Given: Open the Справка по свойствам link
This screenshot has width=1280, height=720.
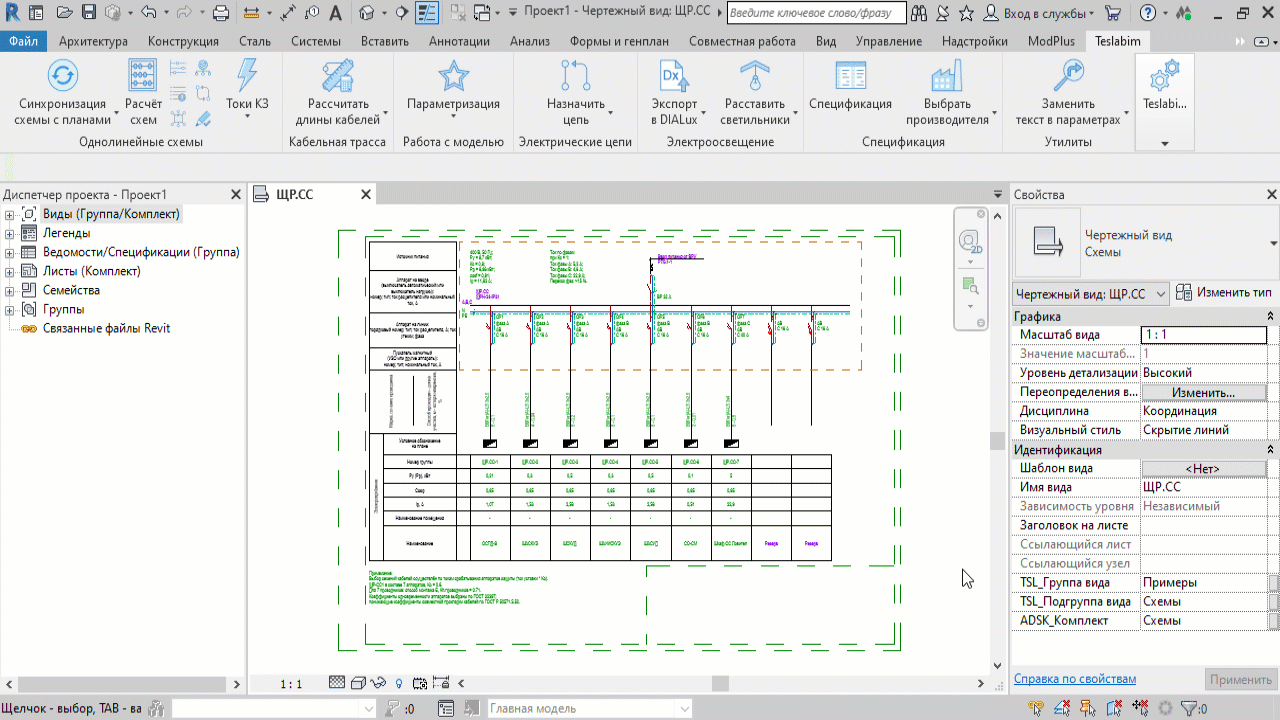Looking at the screenshot, I should coord(1075,679).
